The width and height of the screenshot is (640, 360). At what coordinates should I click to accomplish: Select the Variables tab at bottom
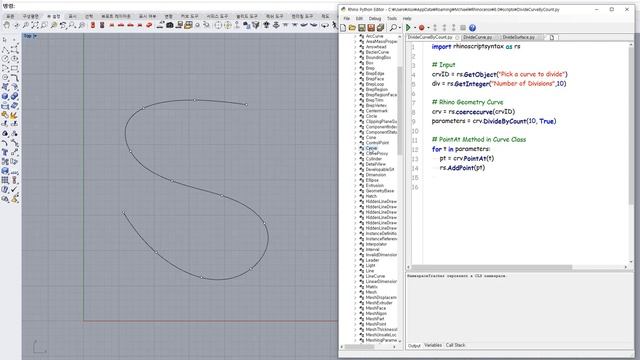433,345
